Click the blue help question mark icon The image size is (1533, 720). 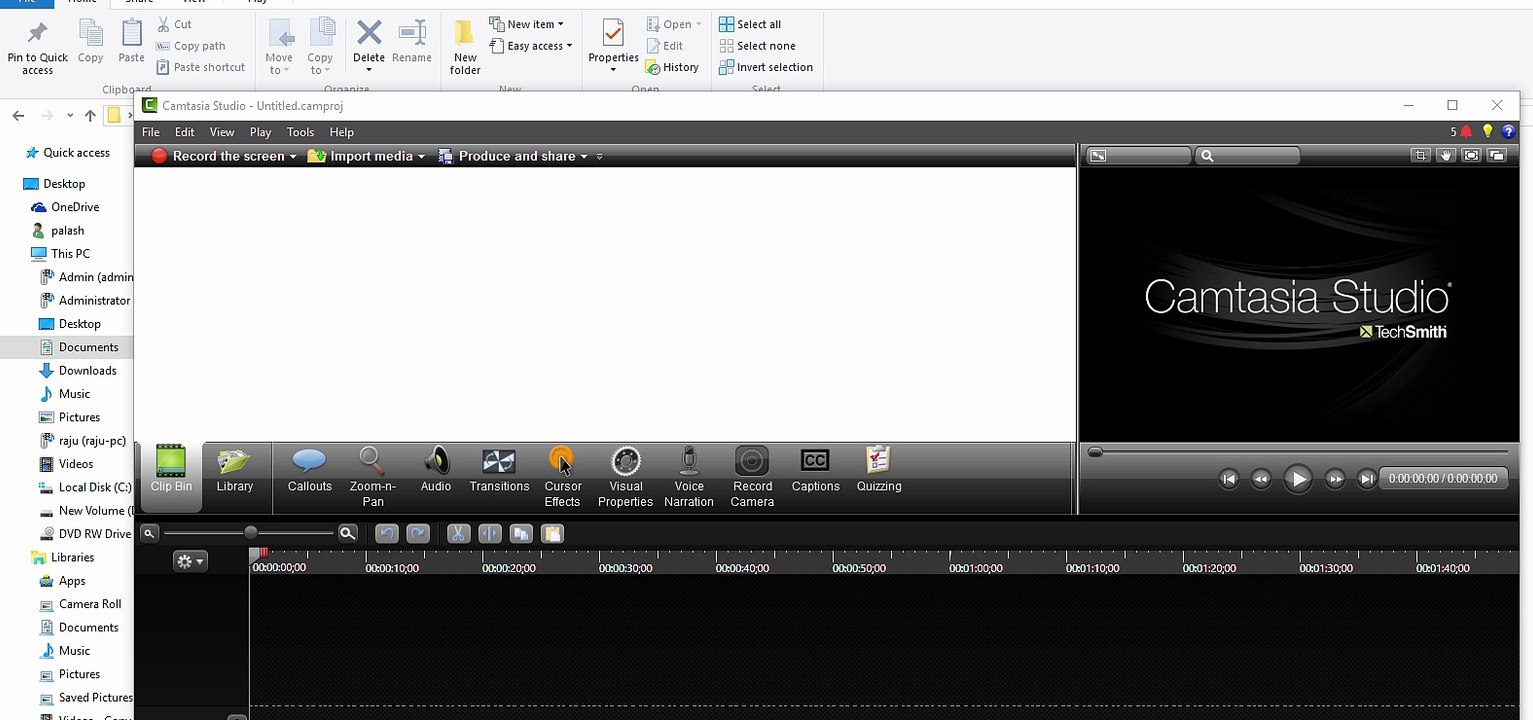(x=1509, y=132)
